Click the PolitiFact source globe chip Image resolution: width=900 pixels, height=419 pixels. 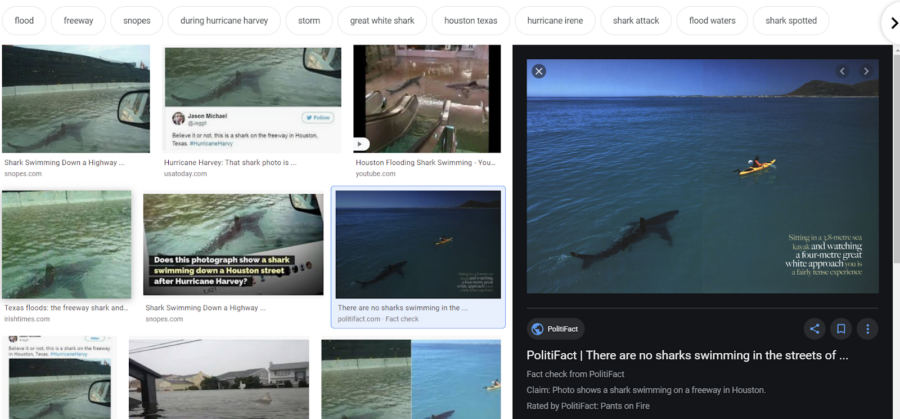[x=556, y=329]
